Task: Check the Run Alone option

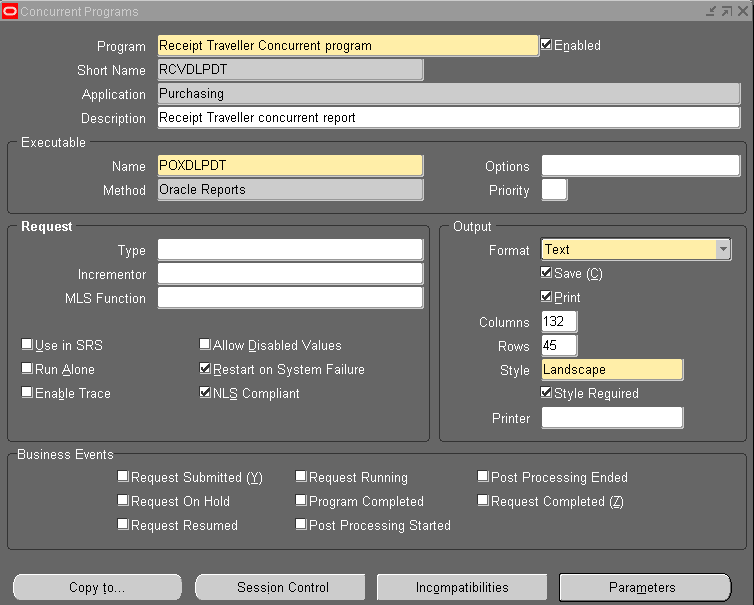Action: tap(27, 368)
